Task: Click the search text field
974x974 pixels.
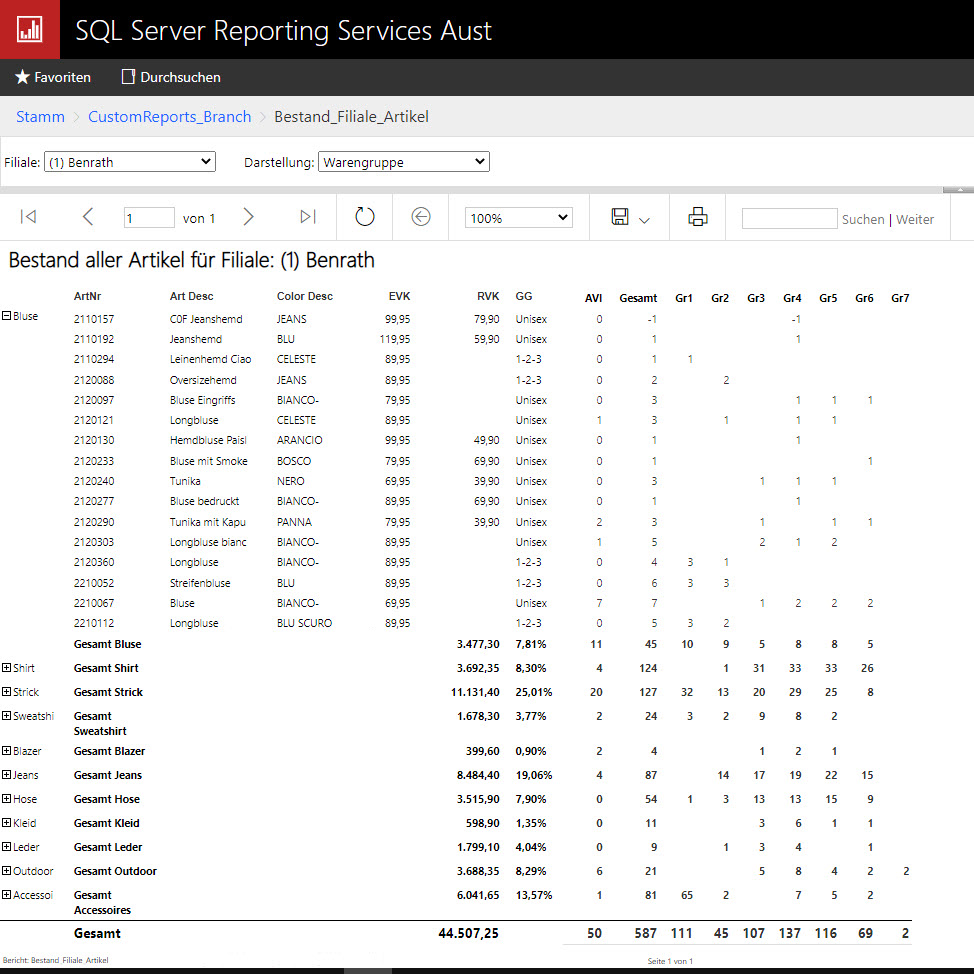Action: point(789,219)
